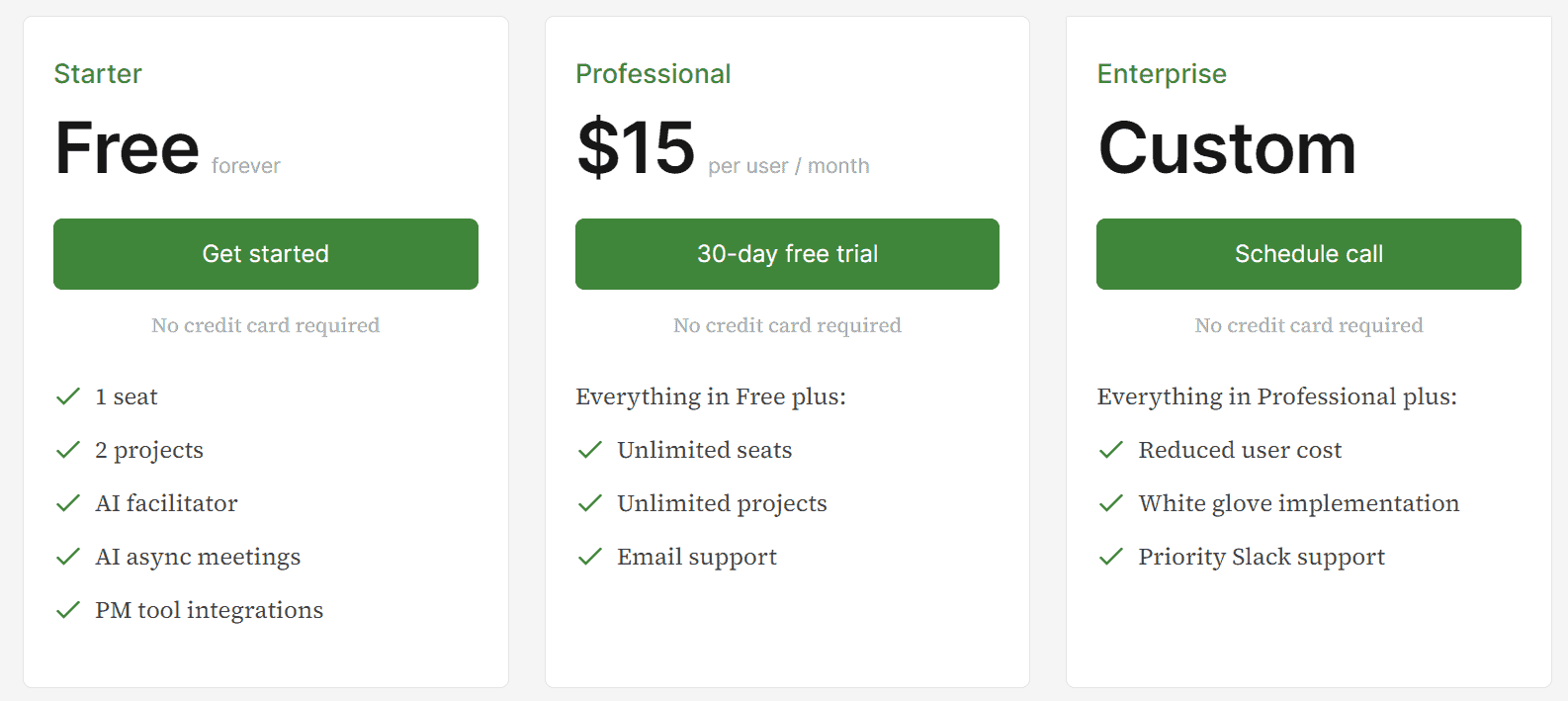
Task: Start the 30-day free trial
Action: pos(787,254)
